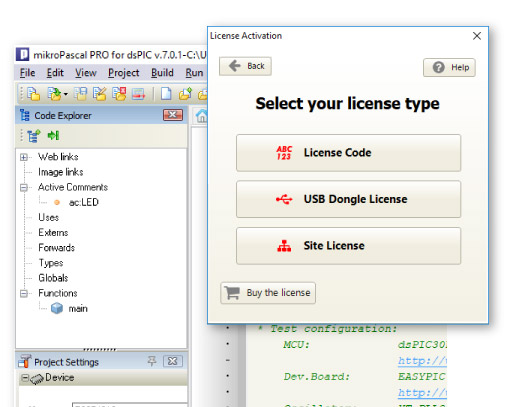The image size is (517, 407).
Task: Click the chip icon beside Device
Action: [x=37, y=379]
